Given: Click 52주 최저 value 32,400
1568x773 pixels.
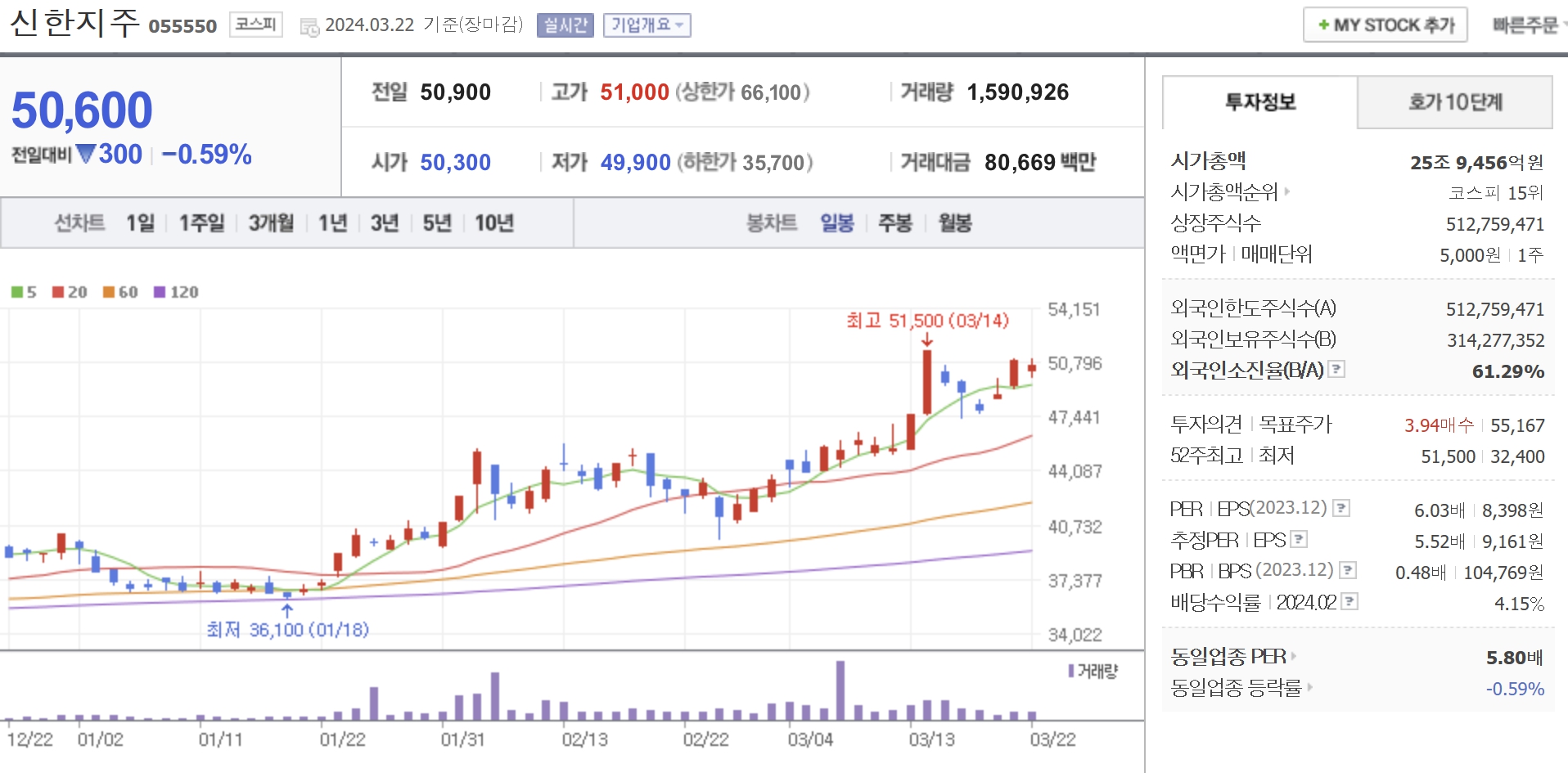Looking at the screenshot, I should [1517, 456].
